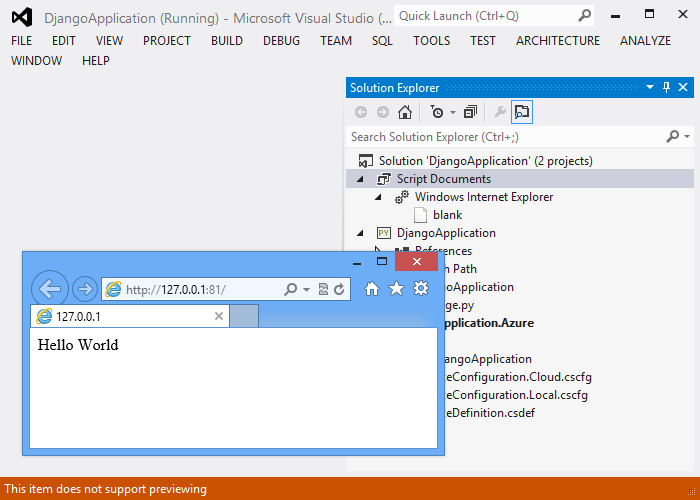The width and height of the screenshot is (700, 500).
Task: Toggle the Preview Selected Items button
Action: pyautogui.click(x=522, y=112)
